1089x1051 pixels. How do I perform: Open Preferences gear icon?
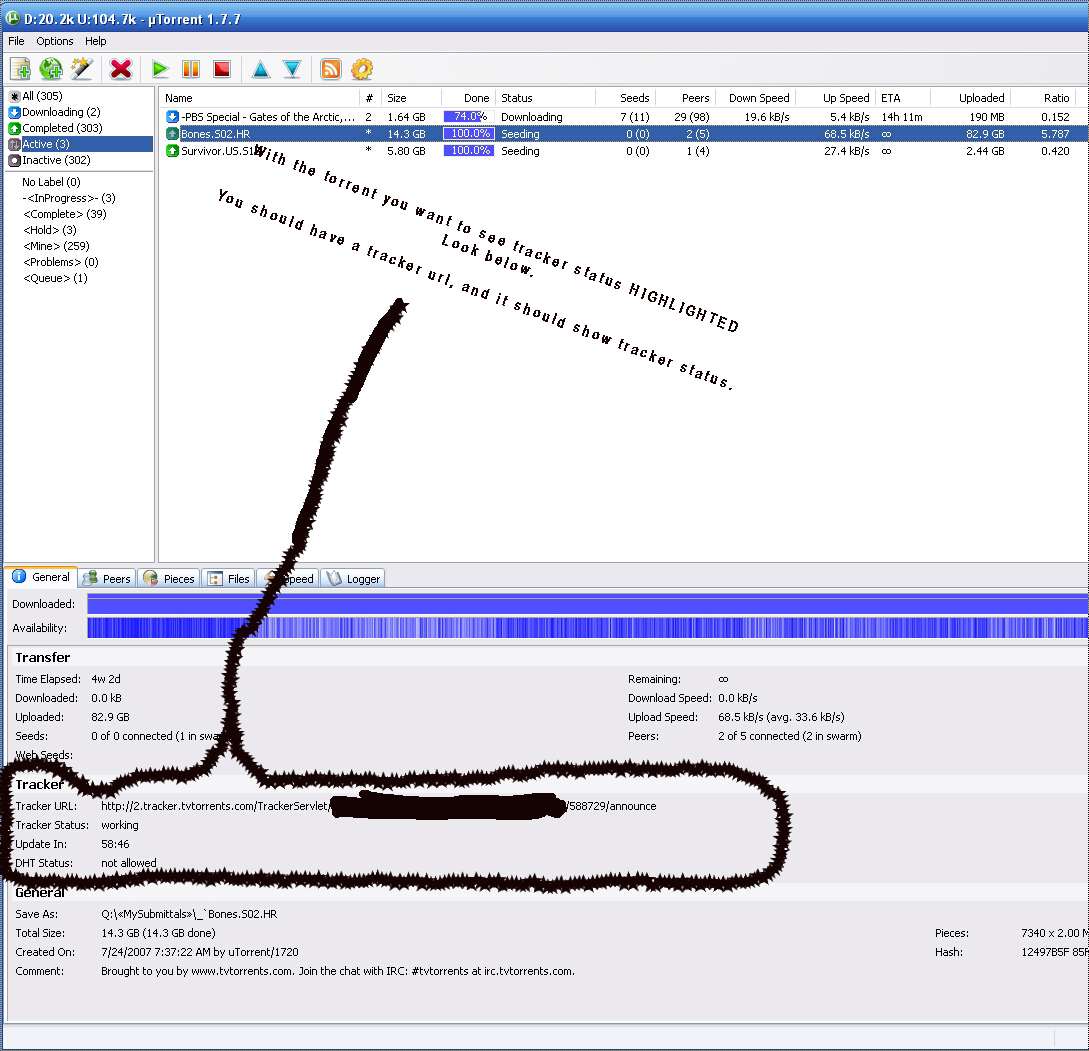pos(362,69)
